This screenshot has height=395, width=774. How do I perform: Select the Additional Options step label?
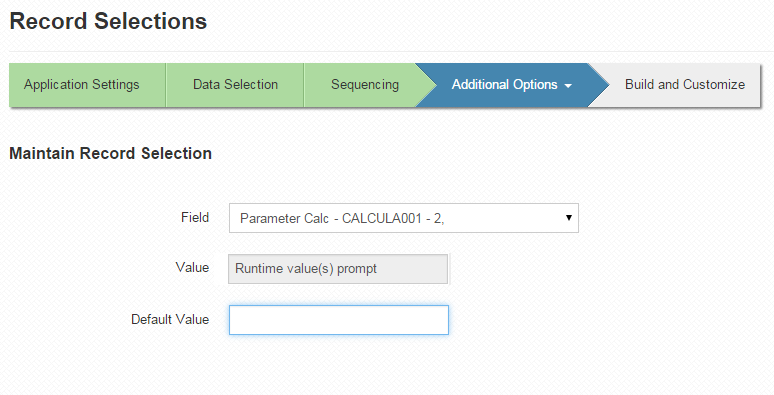click(504, 84)
